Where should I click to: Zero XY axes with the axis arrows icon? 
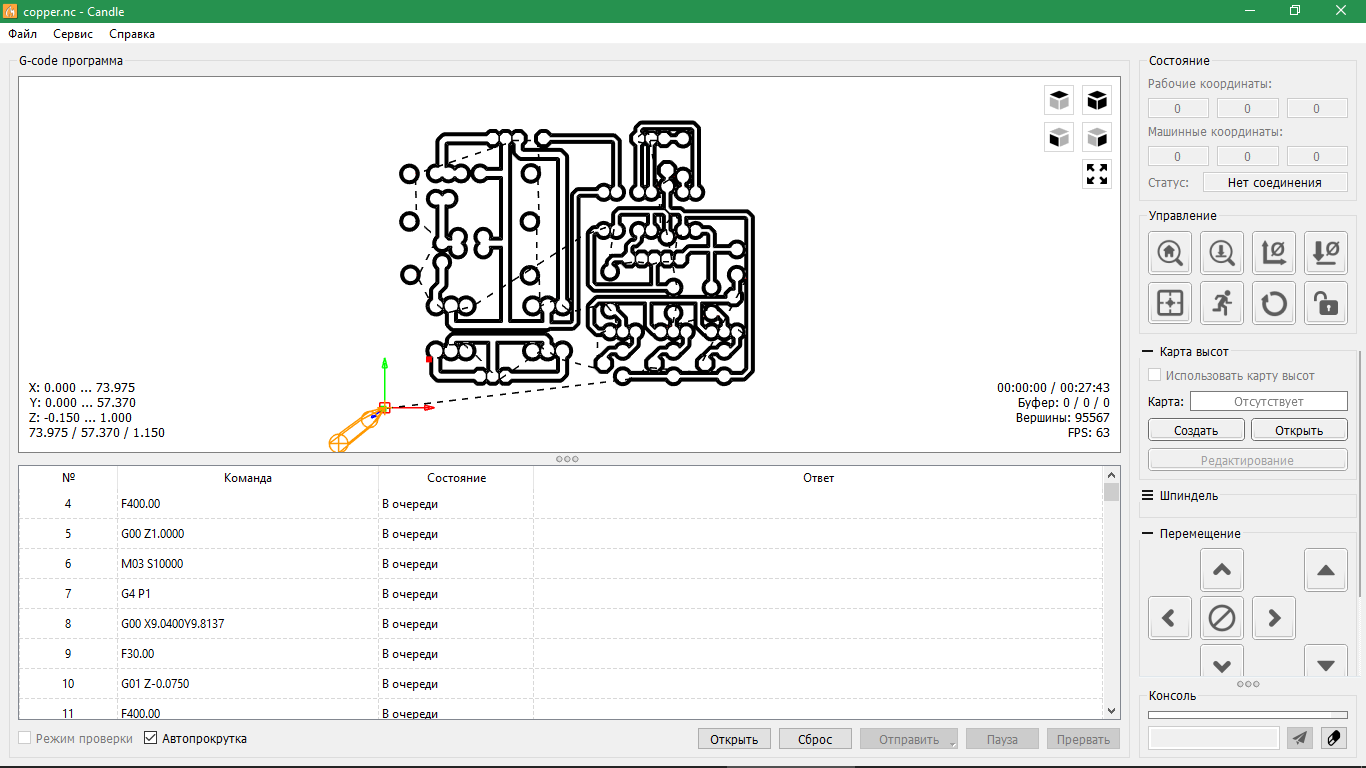(1274, 252)
